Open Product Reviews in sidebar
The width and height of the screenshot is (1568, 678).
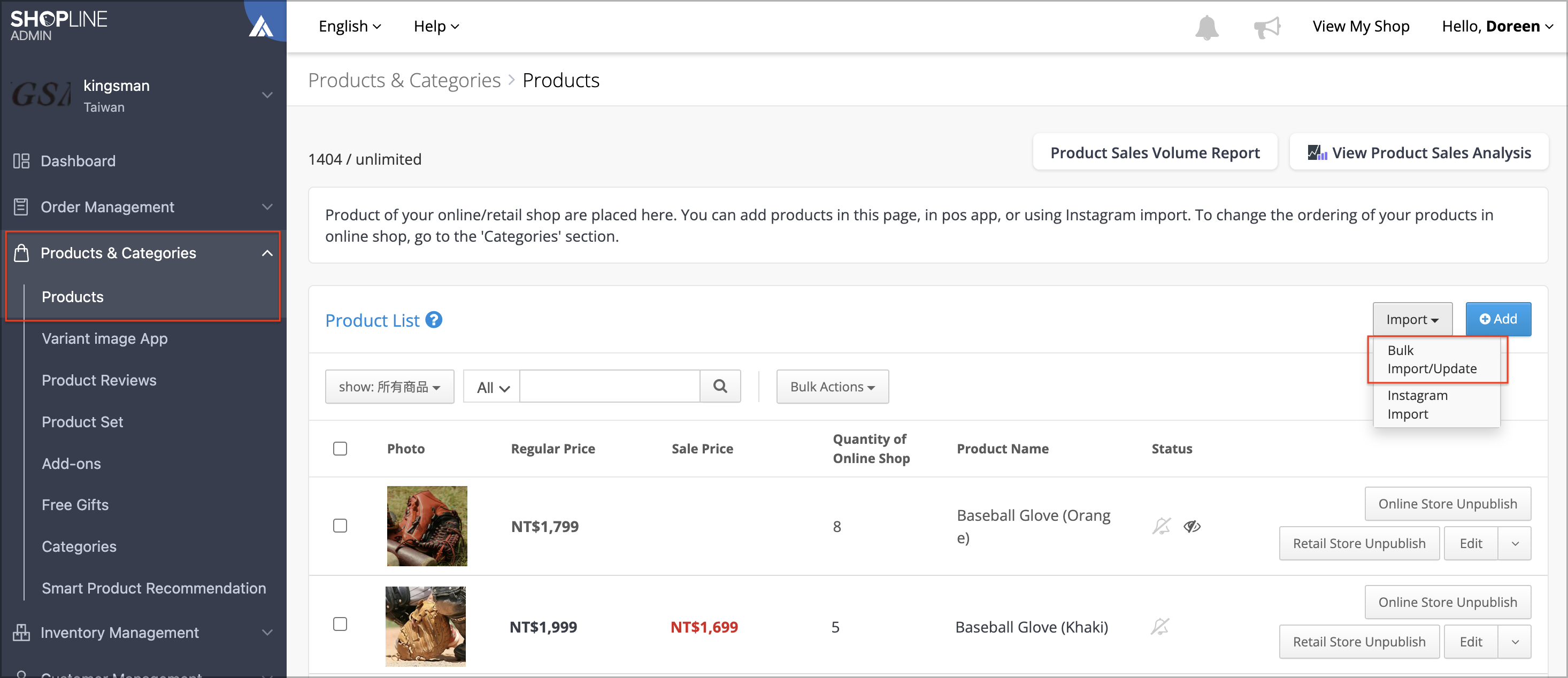coord(99,380)
